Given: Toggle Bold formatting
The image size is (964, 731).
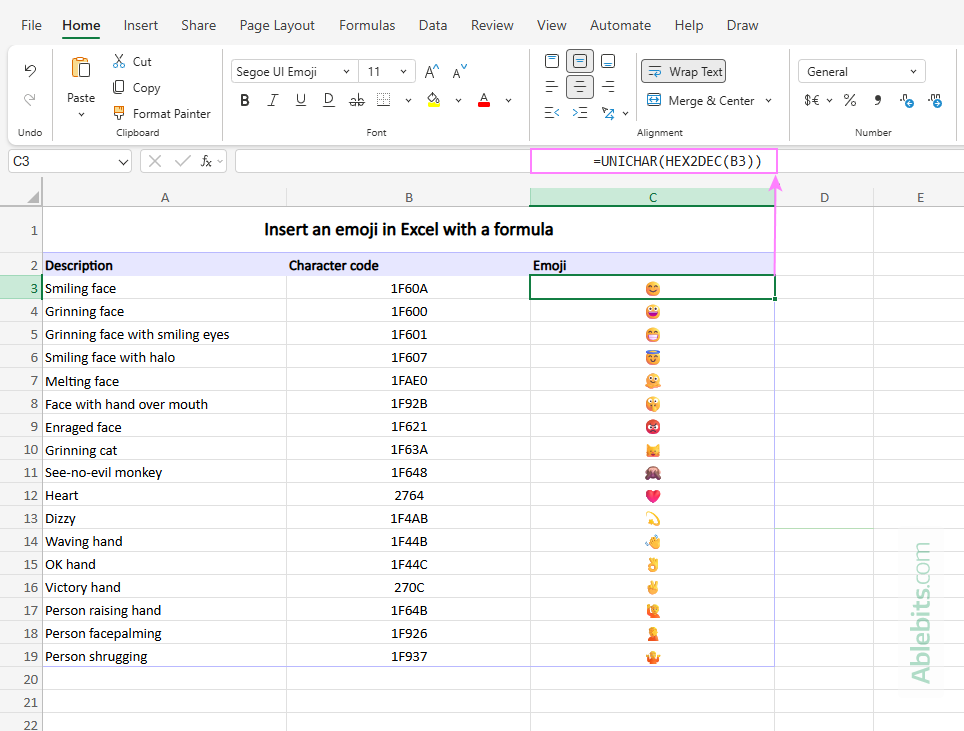Looking at the screenshot, I should click(245, 100).
